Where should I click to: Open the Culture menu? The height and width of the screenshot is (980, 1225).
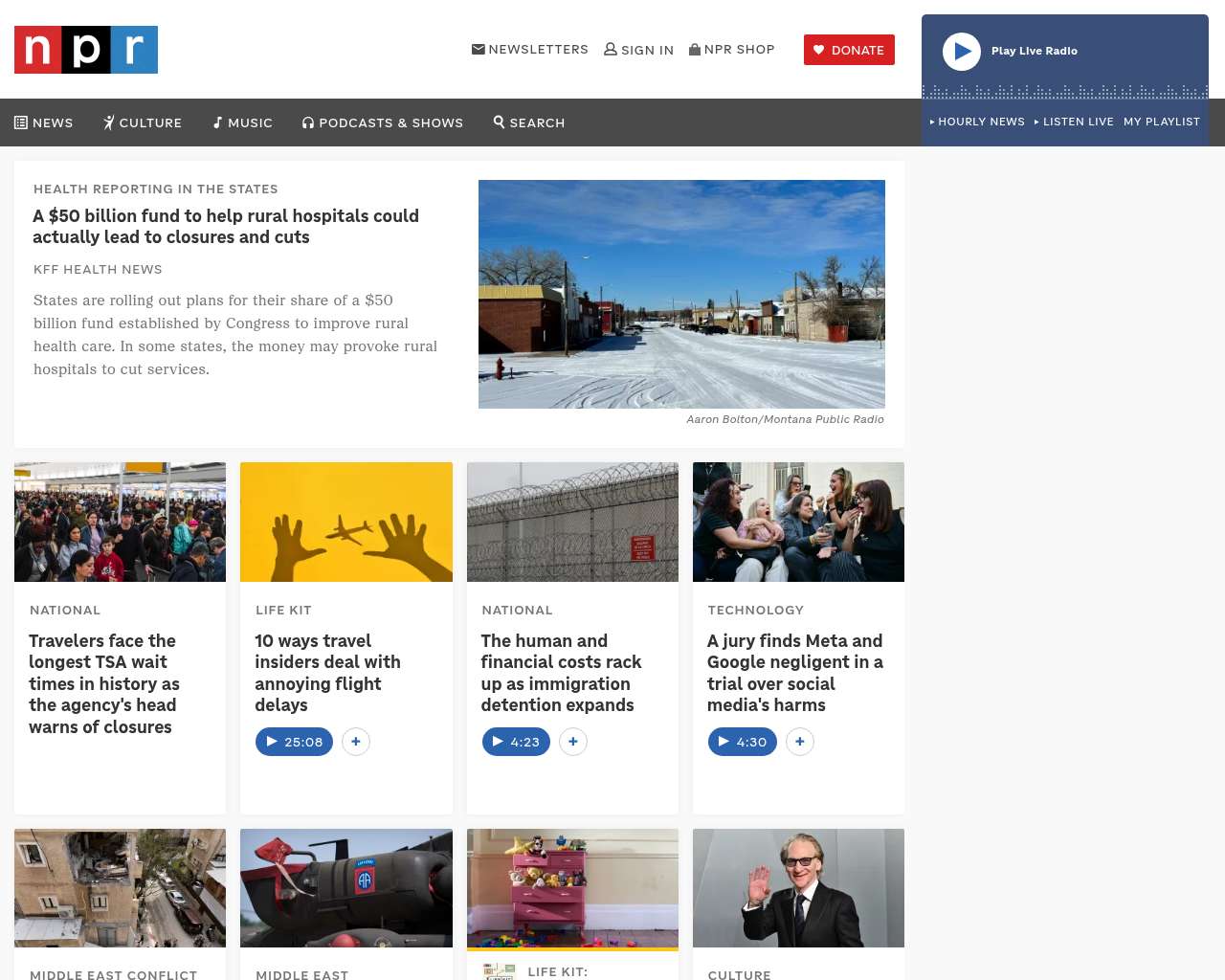coord(143,122)
